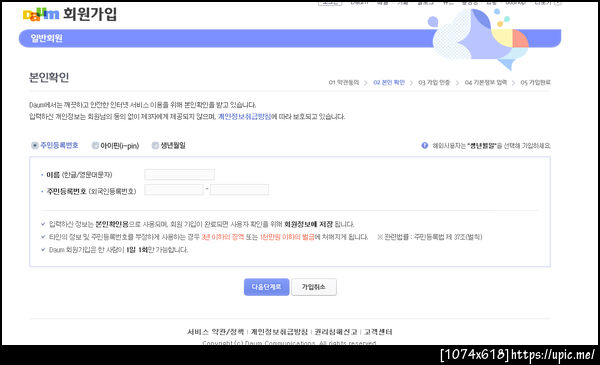The width and height of the screenshot is (600, 365).
Task: Click the 이름 (한글/영문대문자) field label
Action: pos(79,175)
